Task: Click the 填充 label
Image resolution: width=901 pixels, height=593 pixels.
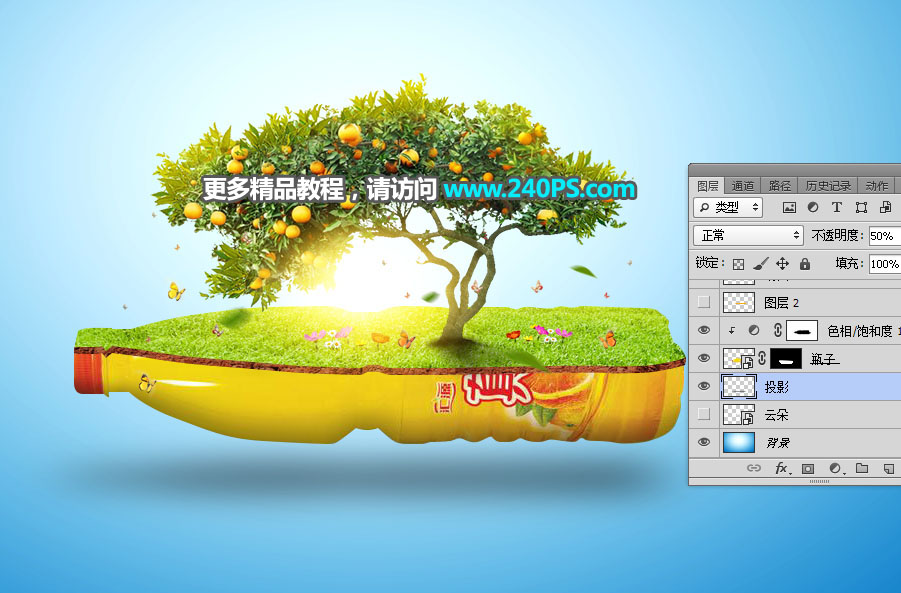Action: [x=849, y=263]
